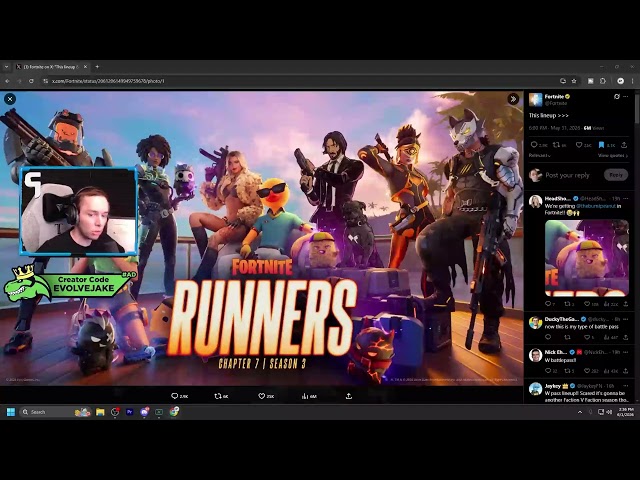Open Nick Eh... profile avatar
Screen dimensions: 640x480
(535, 355)
